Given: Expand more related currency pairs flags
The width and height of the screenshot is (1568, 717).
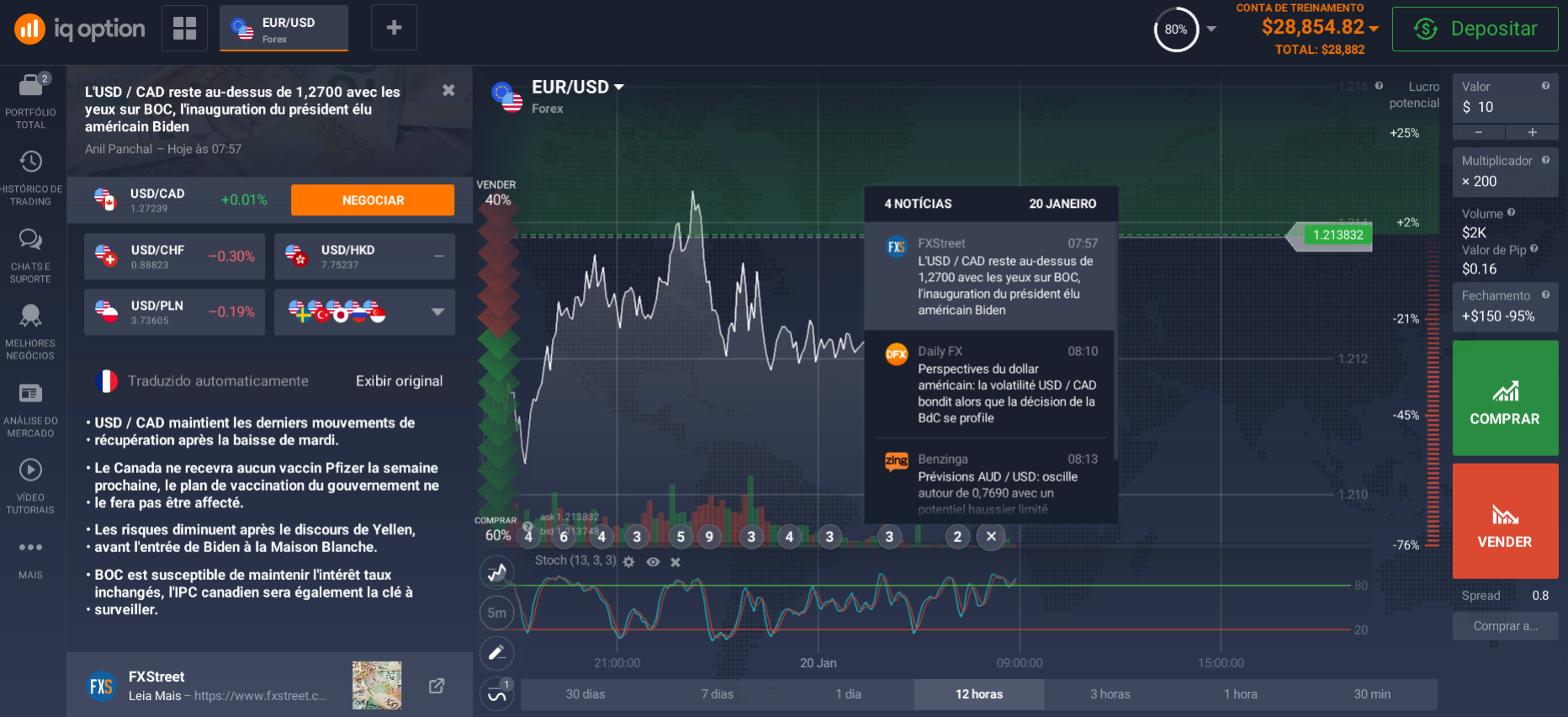Looking at the screenshot, I should click(x=364, y=312).
